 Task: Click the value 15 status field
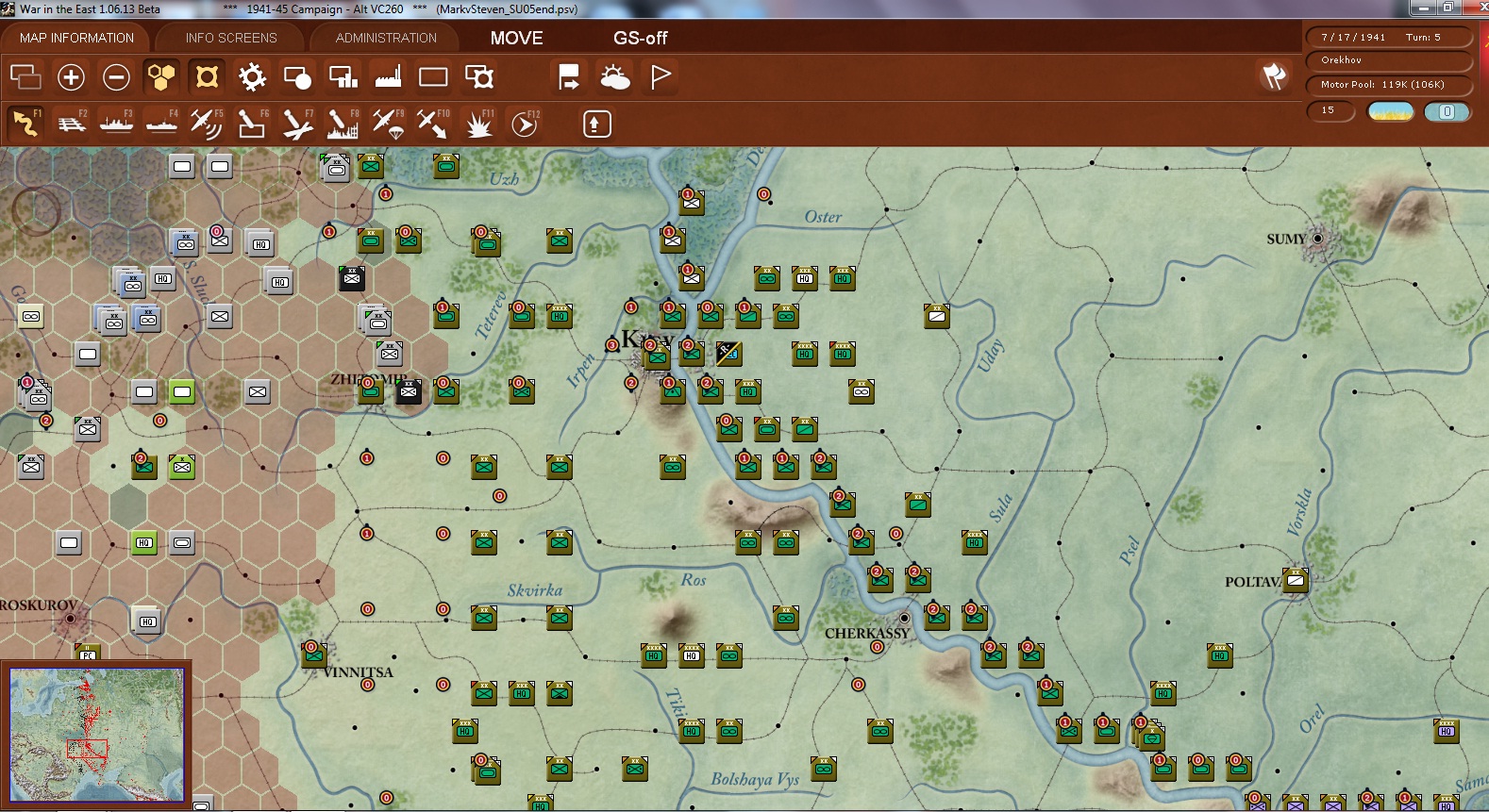(x=1330, y=111)
